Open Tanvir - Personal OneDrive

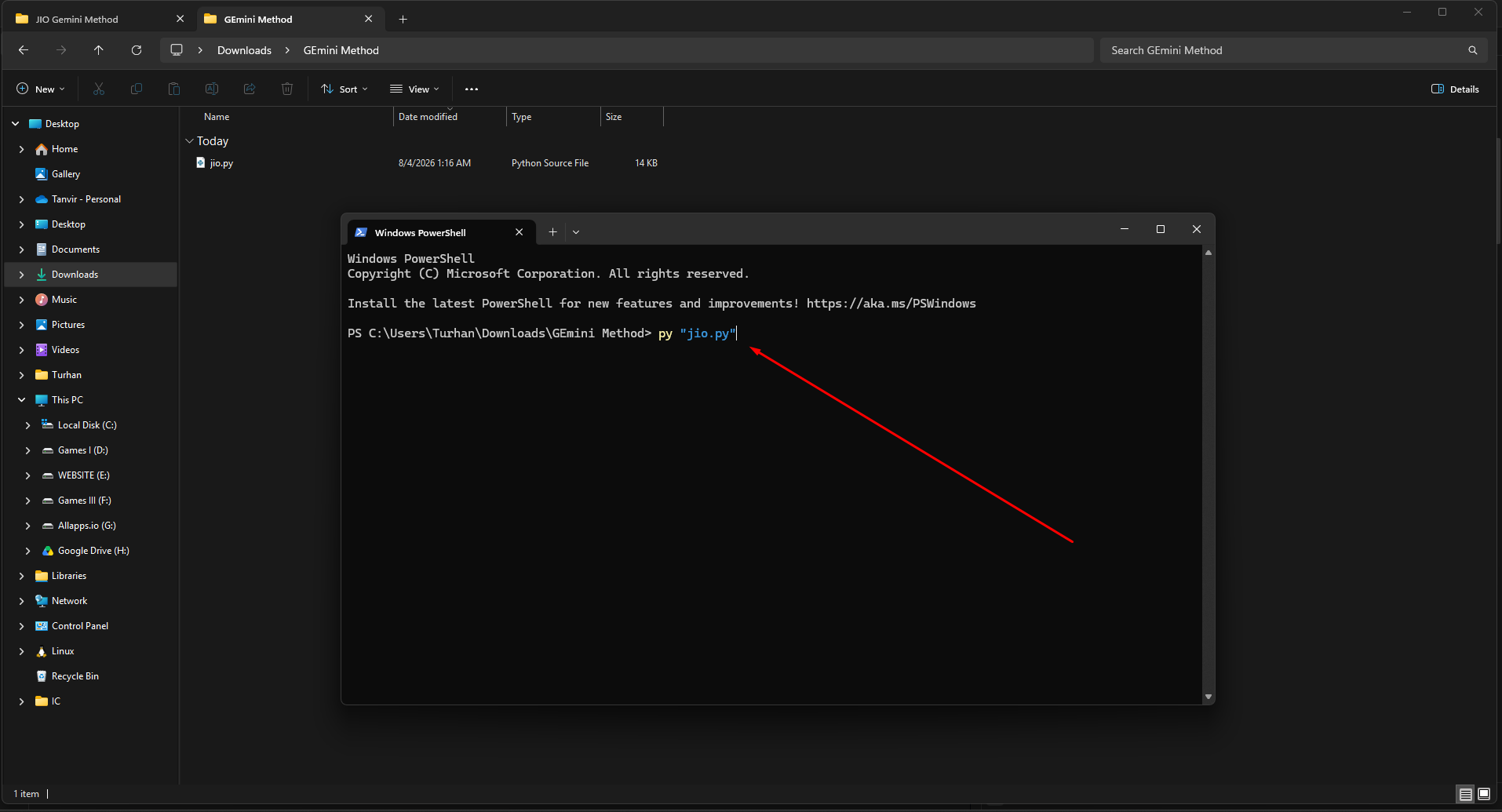86,199
